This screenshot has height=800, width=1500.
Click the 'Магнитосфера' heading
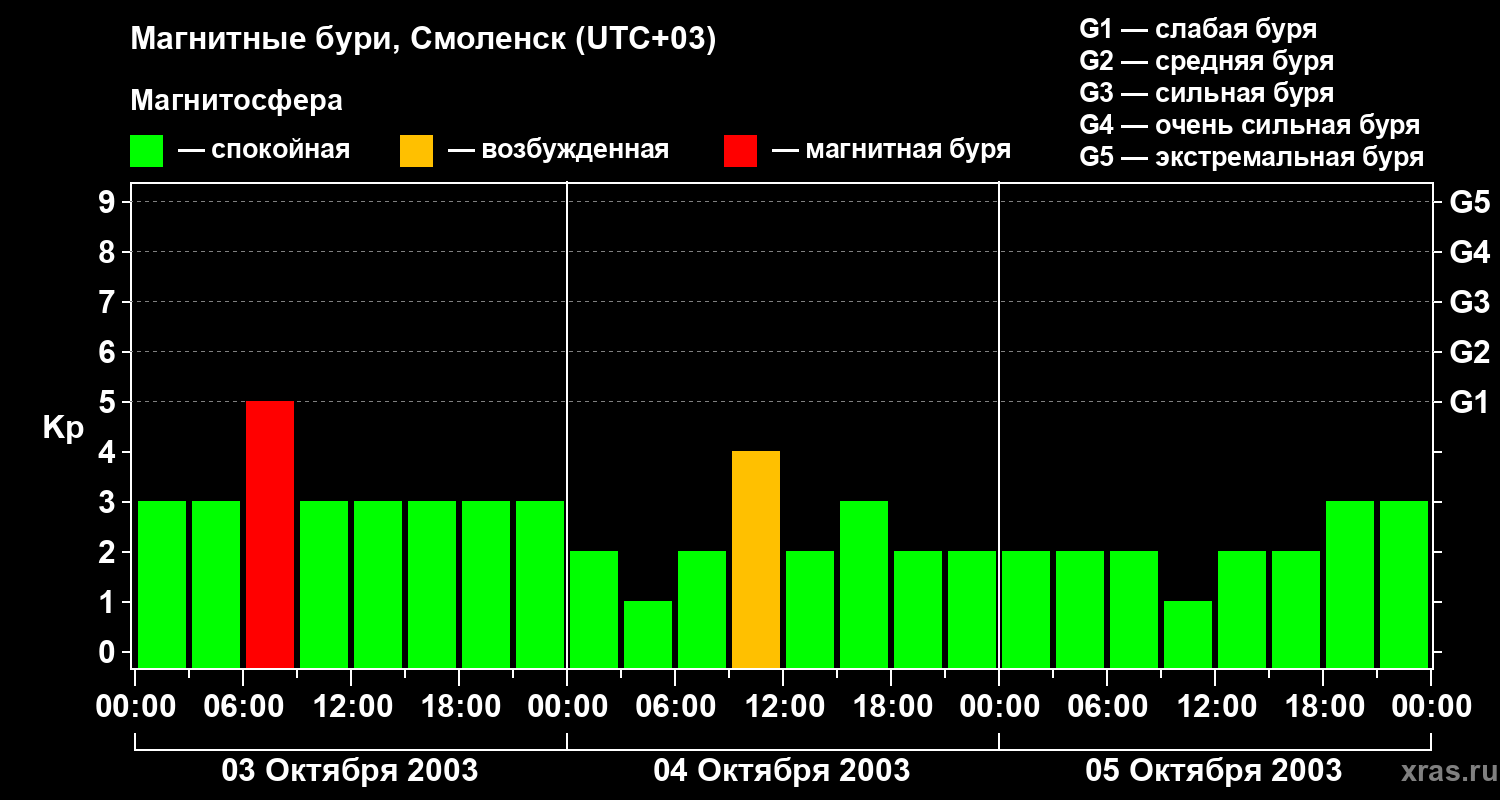[237, 101]
